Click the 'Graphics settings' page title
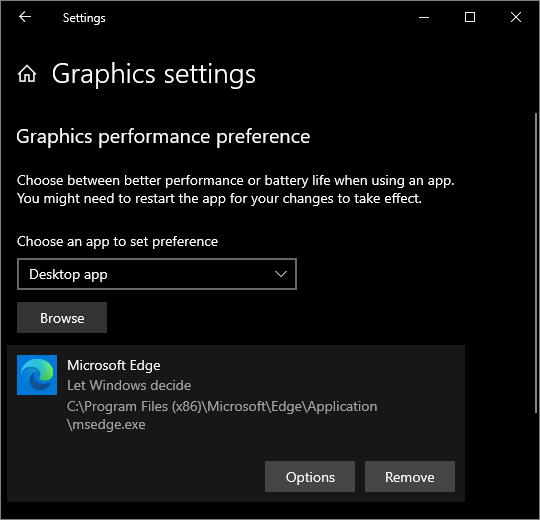Image resolution: width=540 pixels, height=520 pixels. (x=154, y=74)
